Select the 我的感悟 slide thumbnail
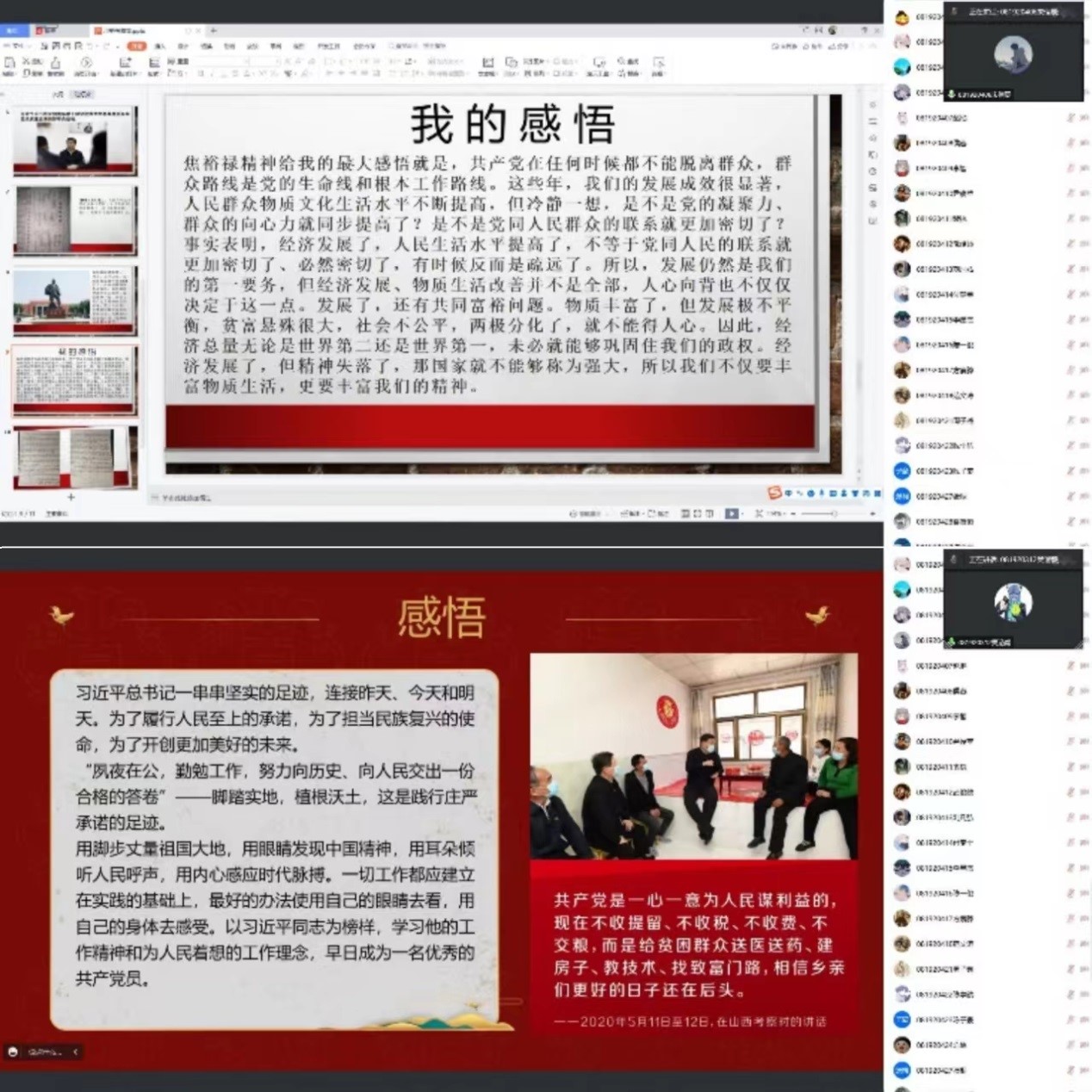 [x=74, y=381]
